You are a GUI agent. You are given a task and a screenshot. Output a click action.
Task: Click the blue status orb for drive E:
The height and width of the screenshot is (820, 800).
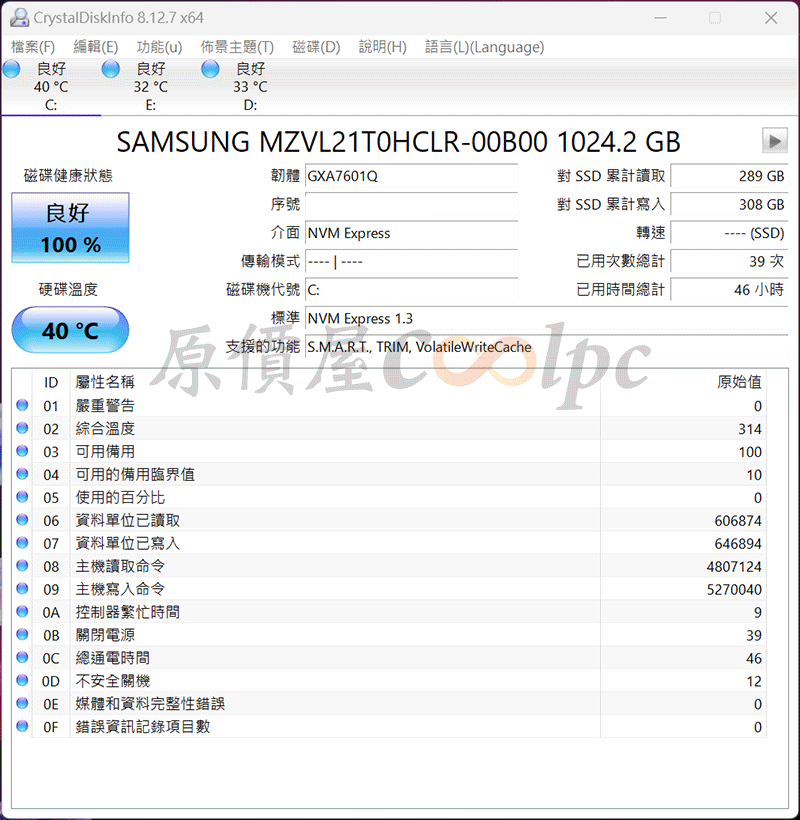[x=111, y=69]
